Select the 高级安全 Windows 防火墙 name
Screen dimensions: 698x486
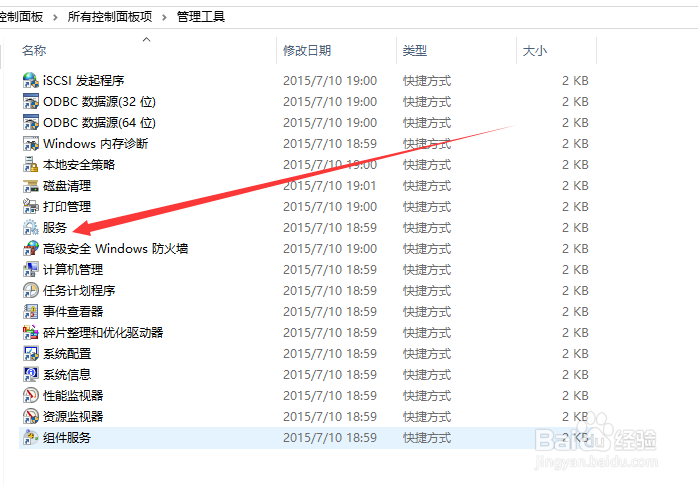(x=115, y=248)
